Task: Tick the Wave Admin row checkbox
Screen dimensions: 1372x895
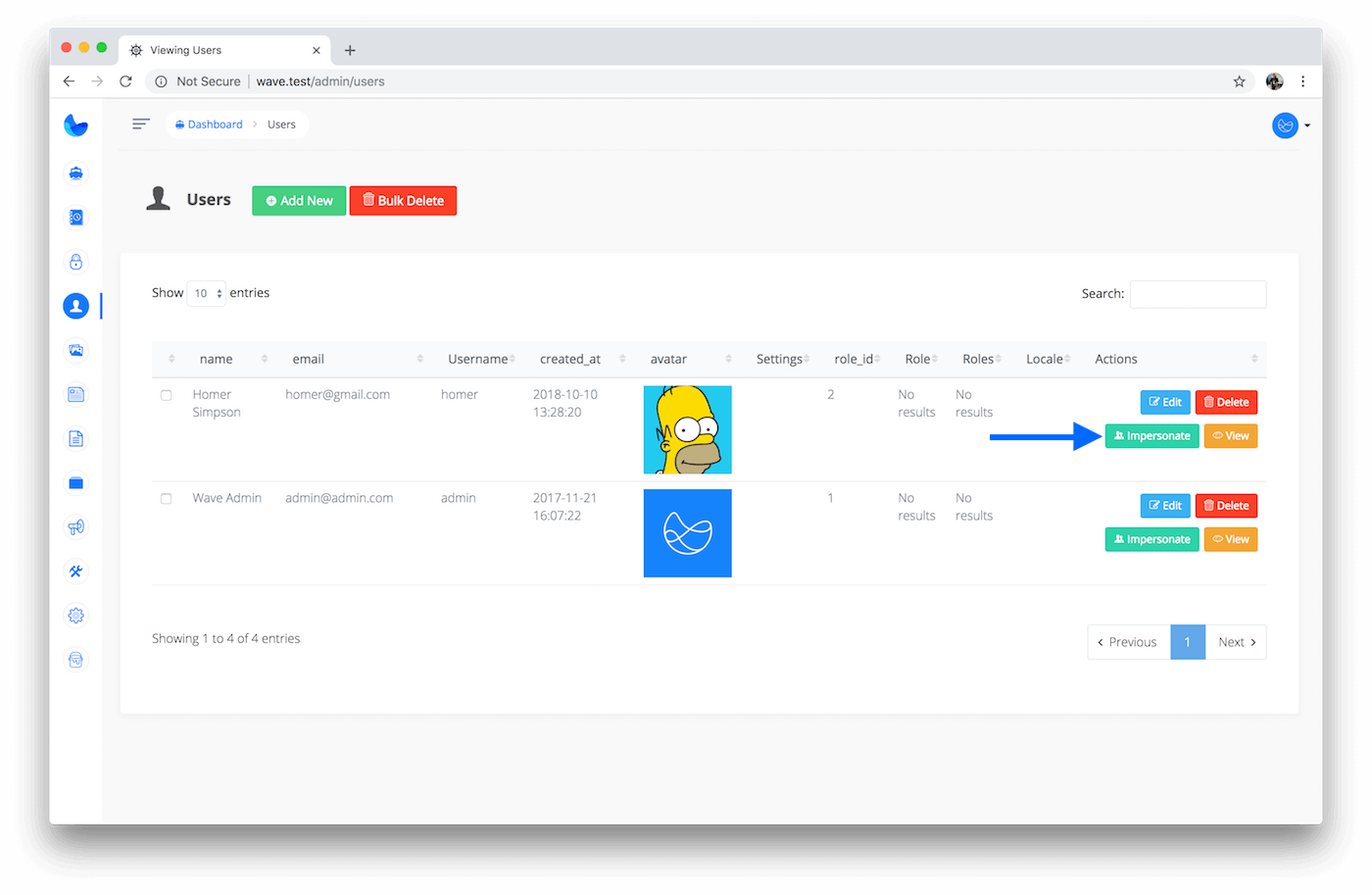Action: [x=167, y=499]
